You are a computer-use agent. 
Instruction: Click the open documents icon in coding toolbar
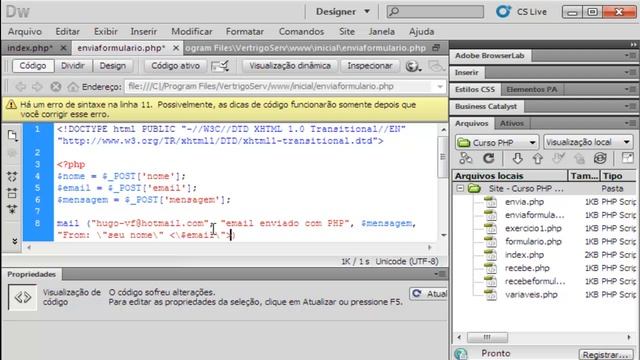click(x=12, y=135)
